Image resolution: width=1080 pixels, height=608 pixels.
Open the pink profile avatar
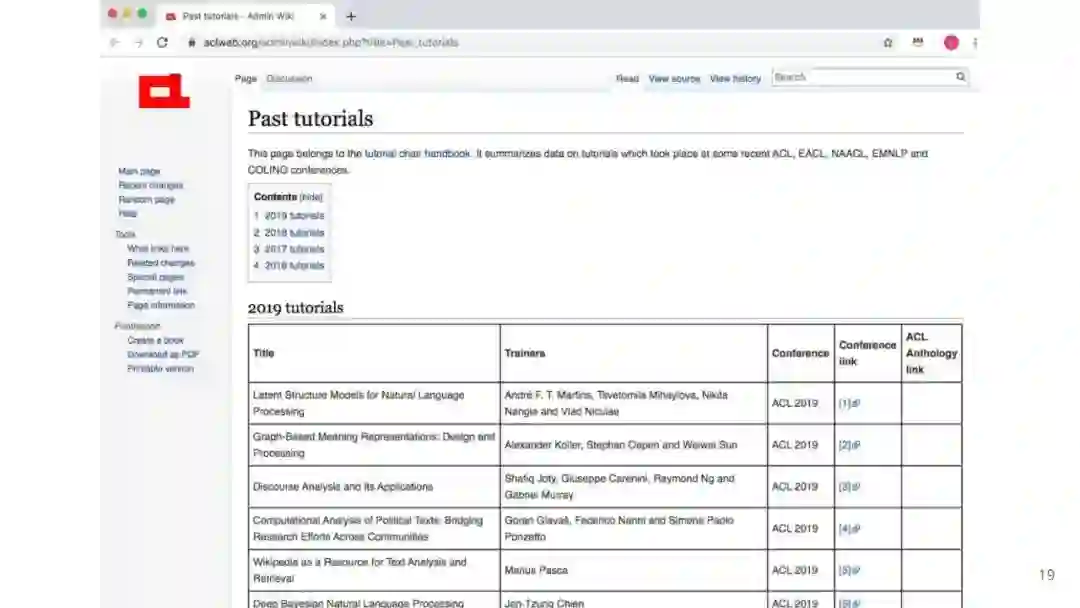click(951, 42)
